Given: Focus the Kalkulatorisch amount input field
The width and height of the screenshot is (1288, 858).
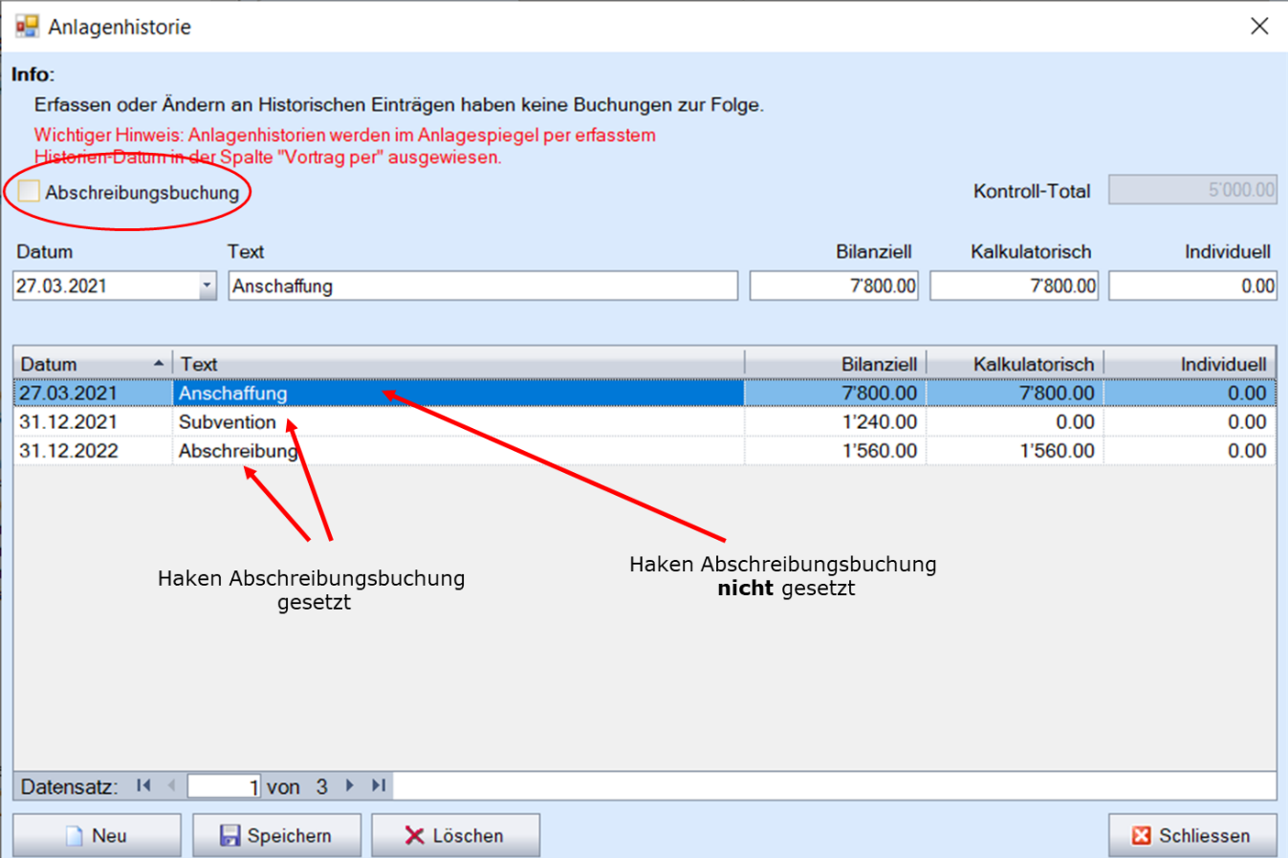Looking at the screenshot, I should pyautogui.click(x=1014, y=286).
